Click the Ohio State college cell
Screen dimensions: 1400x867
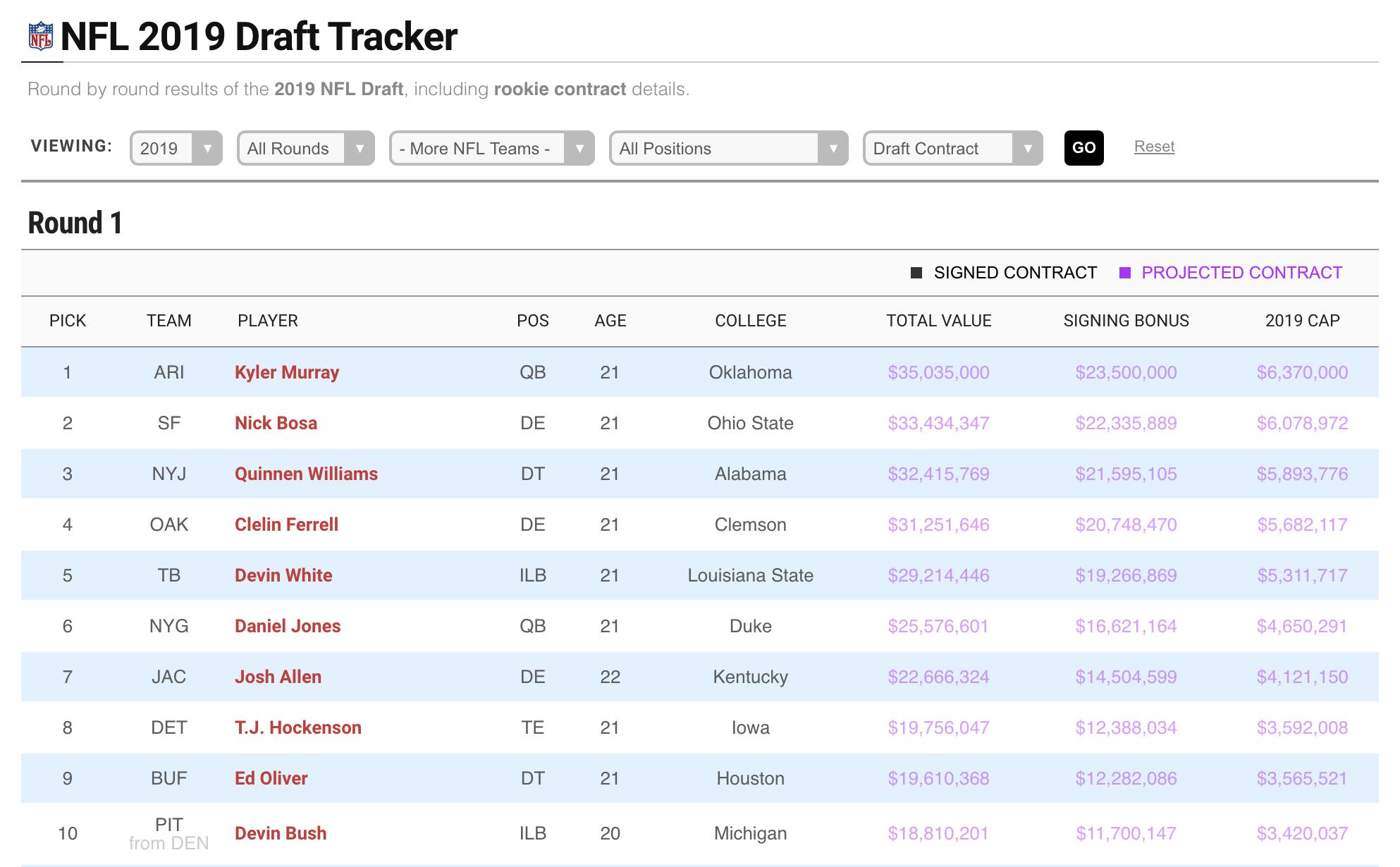751,423
